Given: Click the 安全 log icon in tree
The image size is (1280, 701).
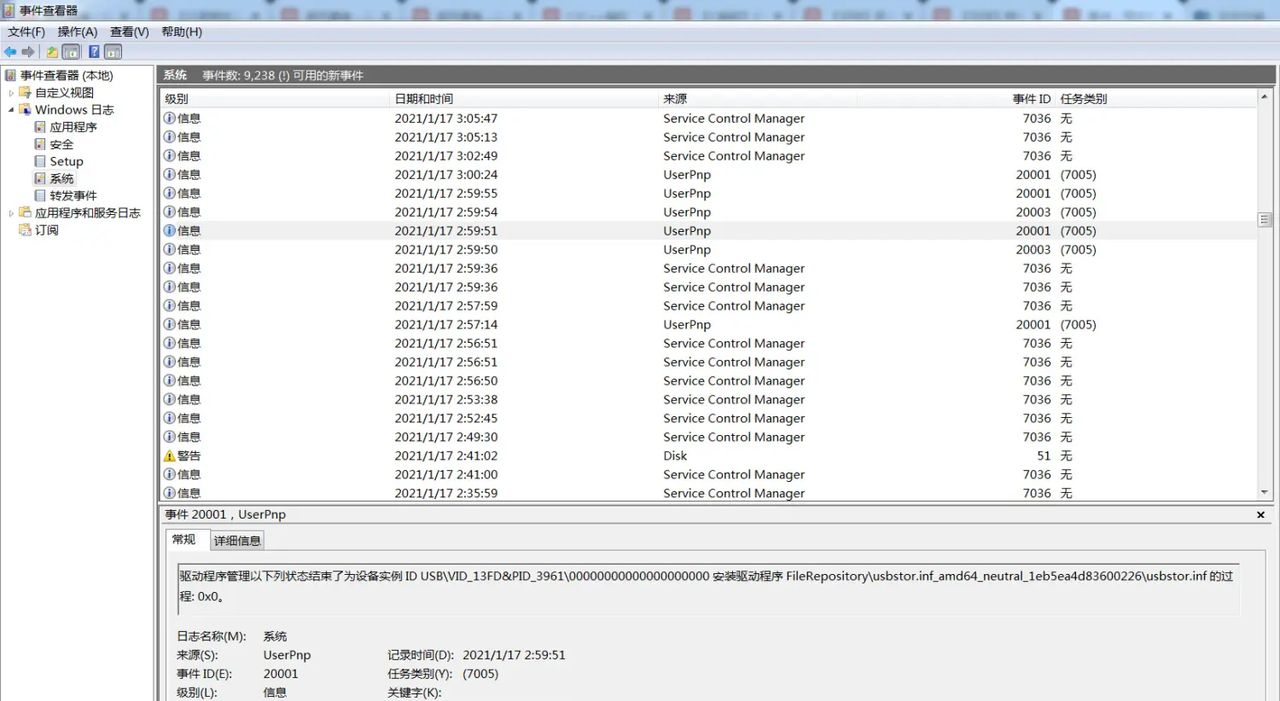Looking at the screenshot, I should click(x=40, y=144).
